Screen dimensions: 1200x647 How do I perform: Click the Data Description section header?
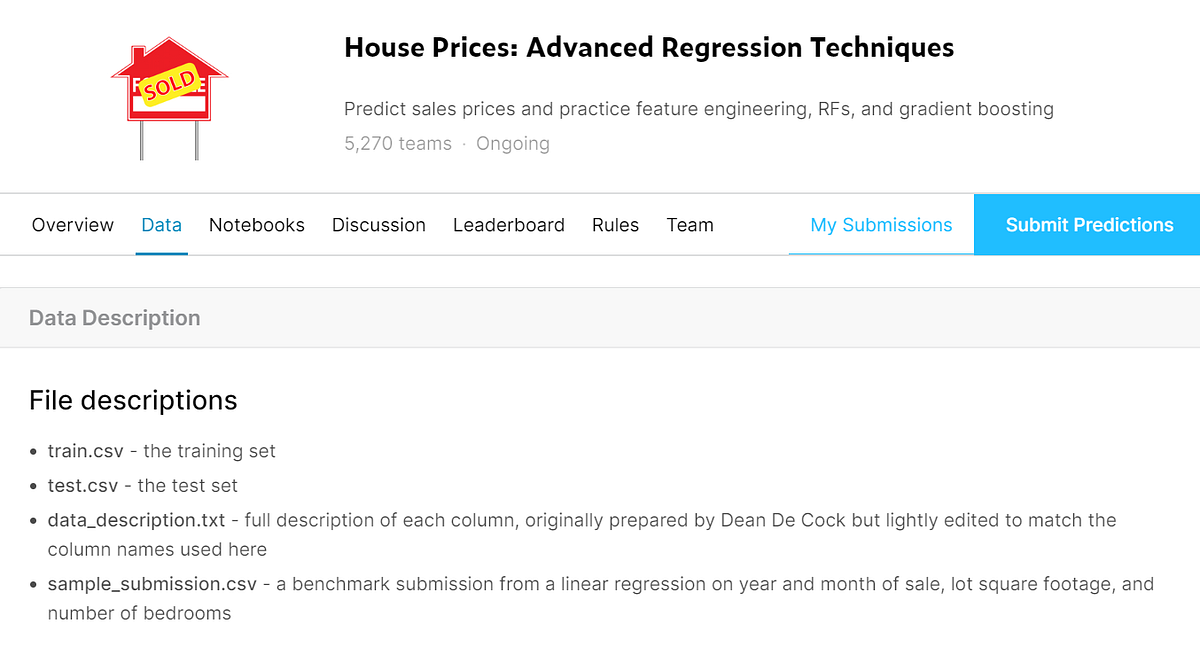[x=114, y=317]
